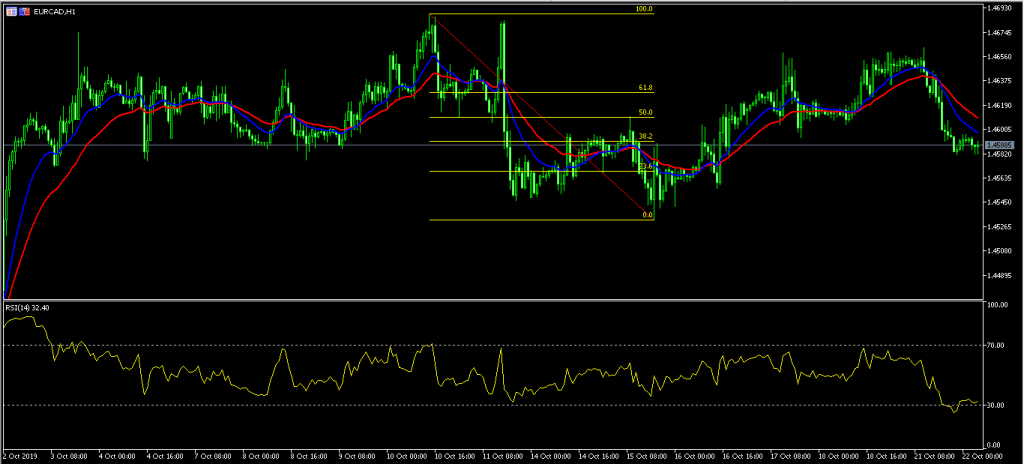Click the current price tag 1.45885
Screen dimensions: 1024x464
coord(1000,146)
